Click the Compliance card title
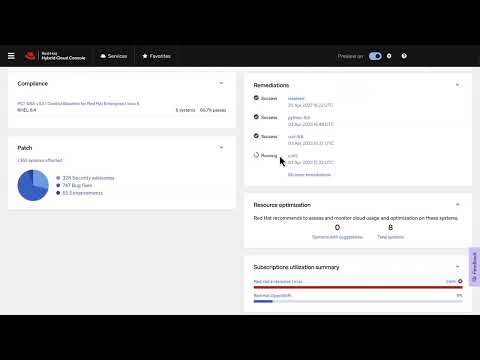 pyautogui.click(x=33, y=84)
